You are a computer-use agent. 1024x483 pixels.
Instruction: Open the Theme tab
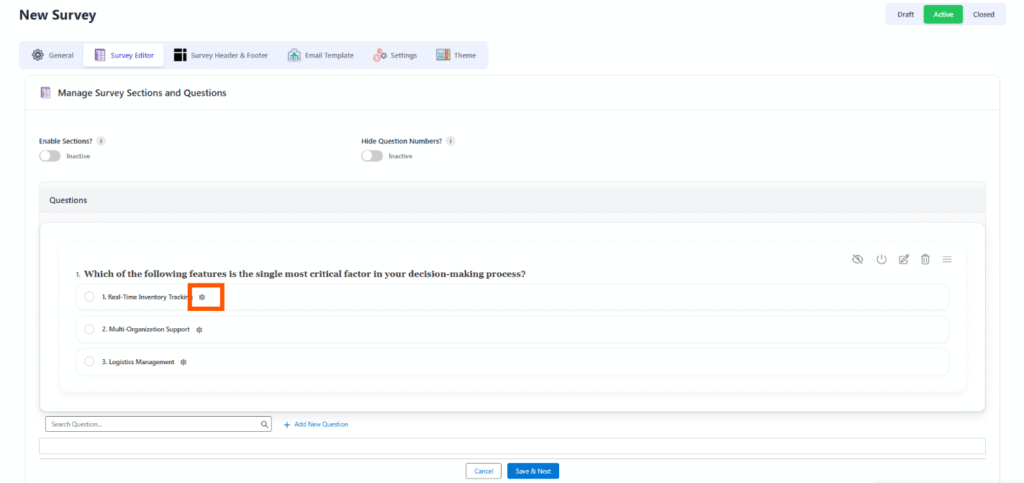tap(456, 55)
